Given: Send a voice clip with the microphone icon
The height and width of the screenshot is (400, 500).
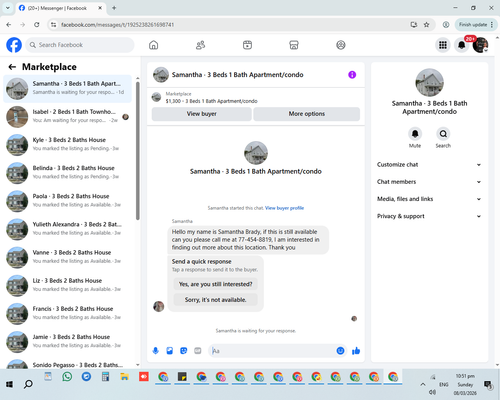Looking at the screenshot, I should tap(155, 351).
